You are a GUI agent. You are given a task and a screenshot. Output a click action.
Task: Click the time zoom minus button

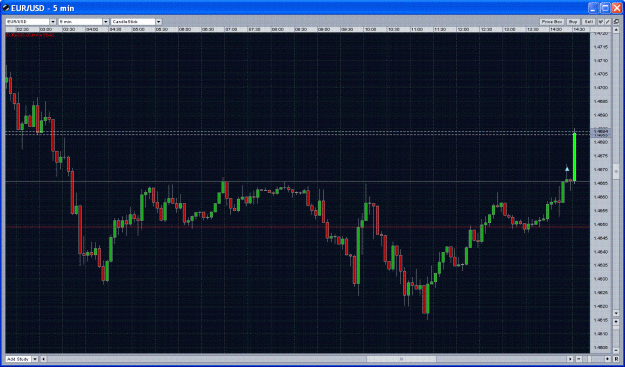click(x=579, y=359)
